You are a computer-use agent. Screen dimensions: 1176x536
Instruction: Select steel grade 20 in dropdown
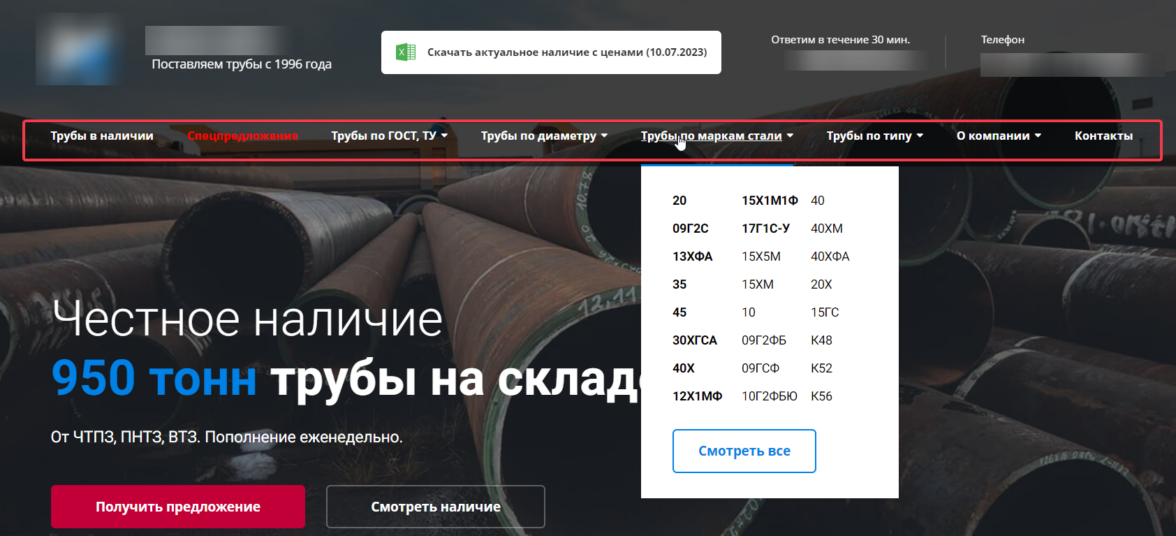[x=680, y=201]
